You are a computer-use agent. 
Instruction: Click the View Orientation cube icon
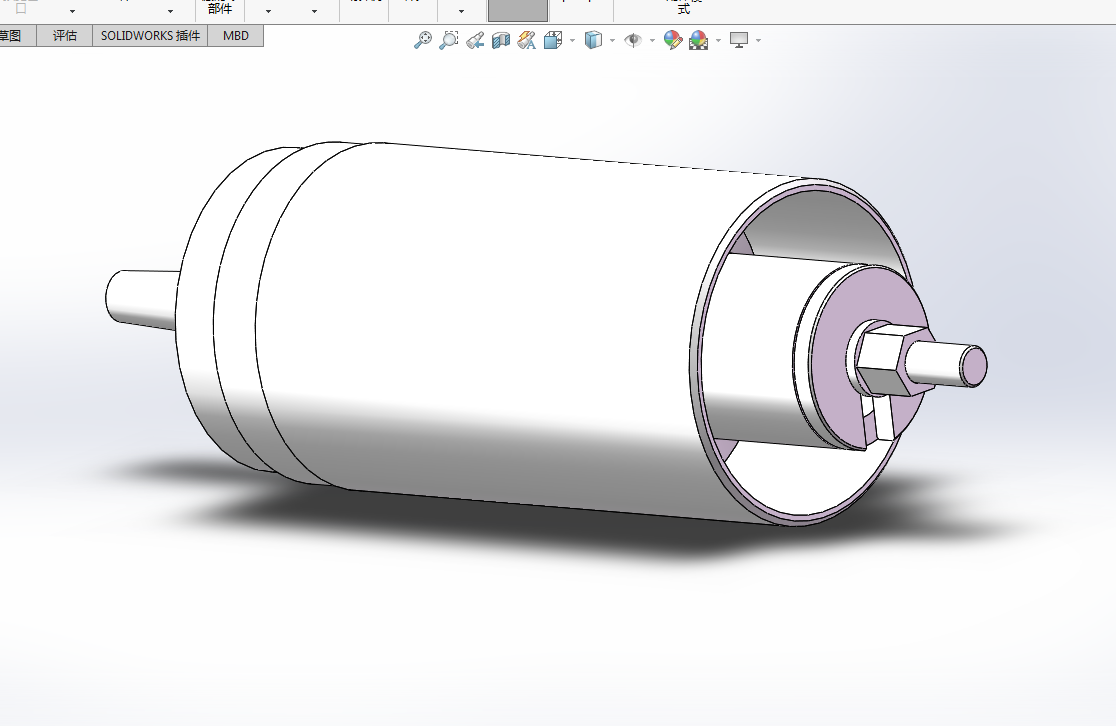[553, 40]
